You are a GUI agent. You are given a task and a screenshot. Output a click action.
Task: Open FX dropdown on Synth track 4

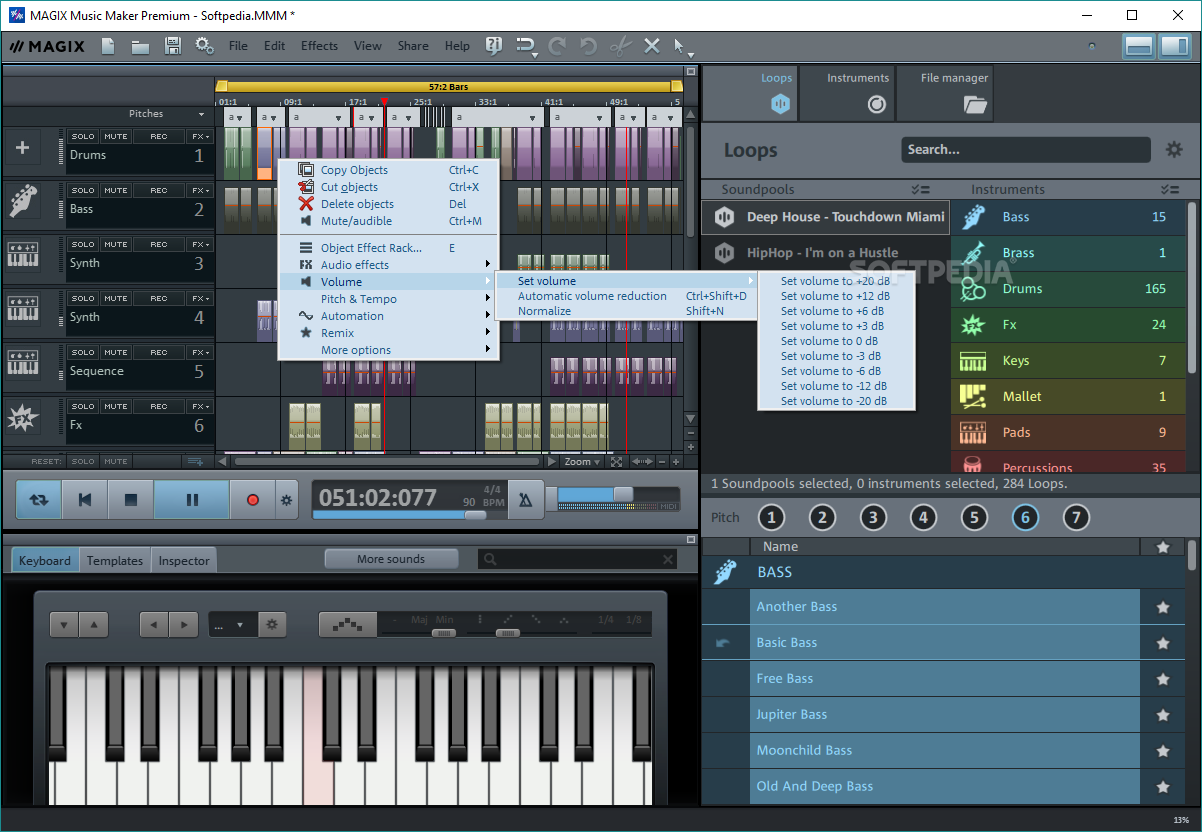(x=200, y=298)
